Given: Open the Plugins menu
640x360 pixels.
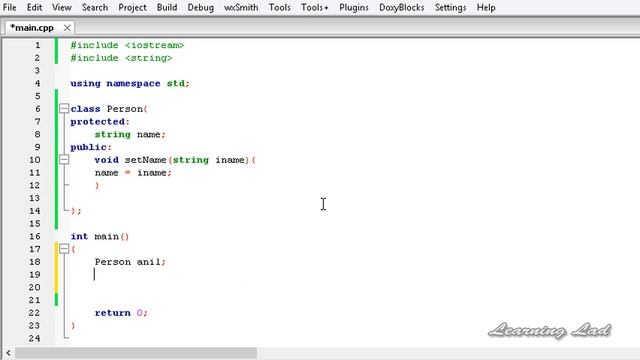Looking at the screenshot, I should pos(353,8).
